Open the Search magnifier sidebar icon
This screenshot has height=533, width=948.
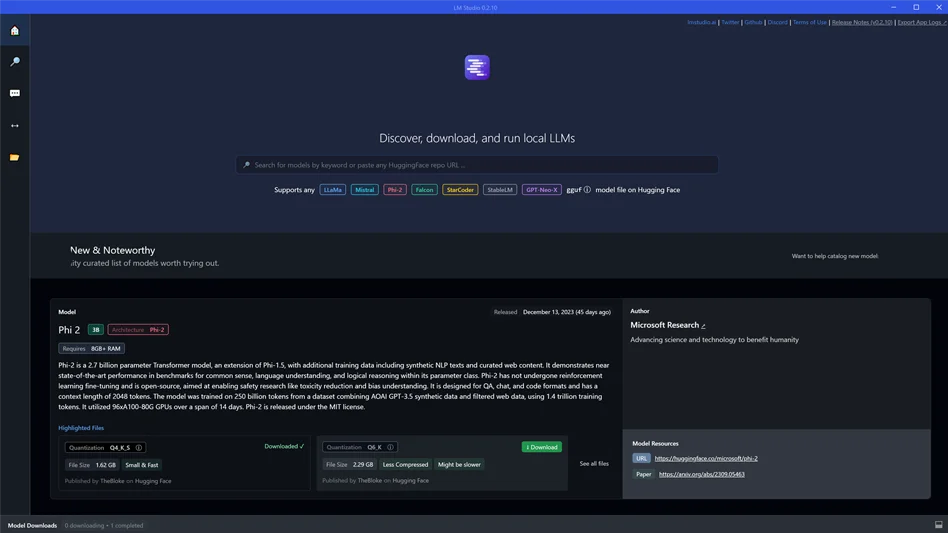click(15, 62)
